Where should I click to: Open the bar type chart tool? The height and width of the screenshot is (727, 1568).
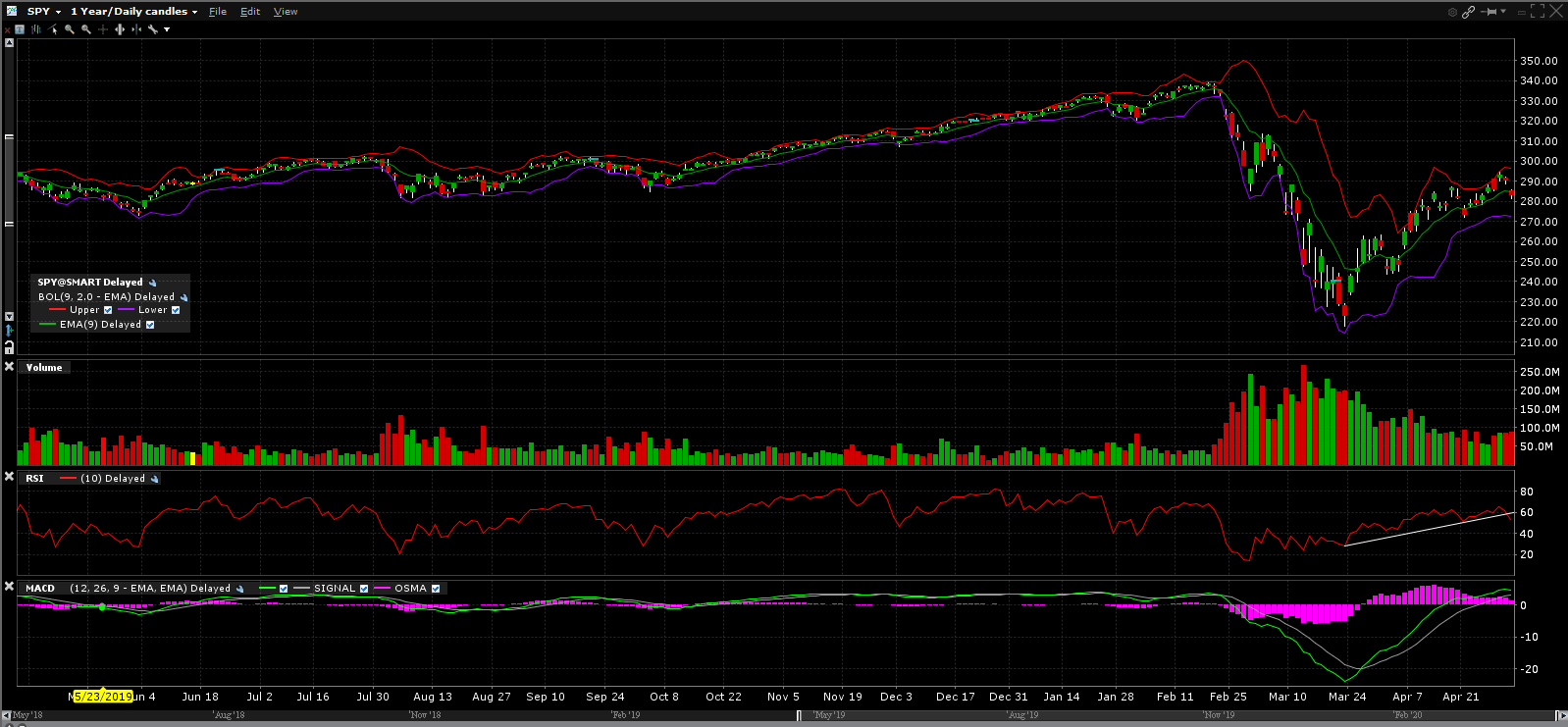36,29
